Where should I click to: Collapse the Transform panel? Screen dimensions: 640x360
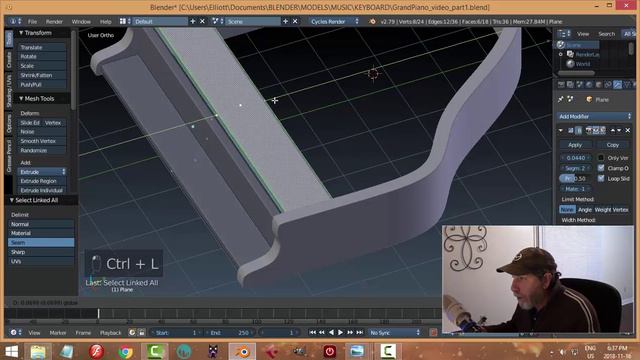[21, 33]
